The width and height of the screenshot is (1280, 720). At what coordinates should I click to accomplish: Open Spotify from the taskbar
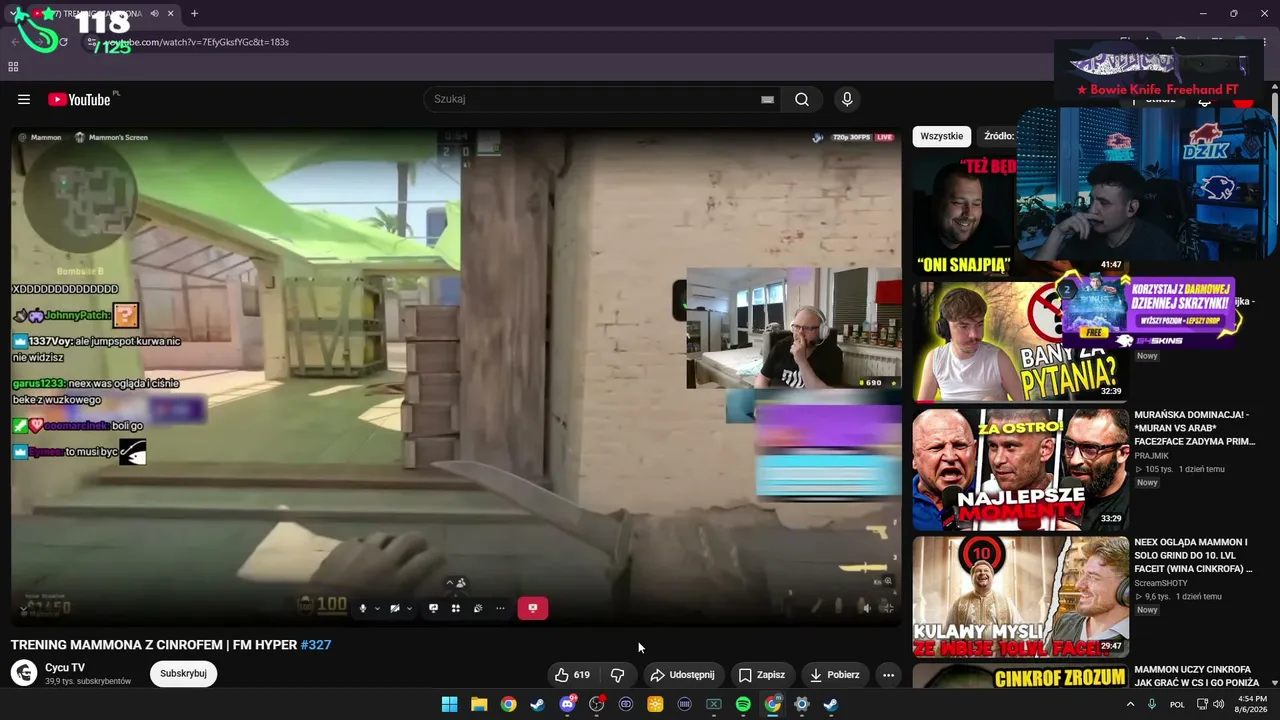(743, 704)
